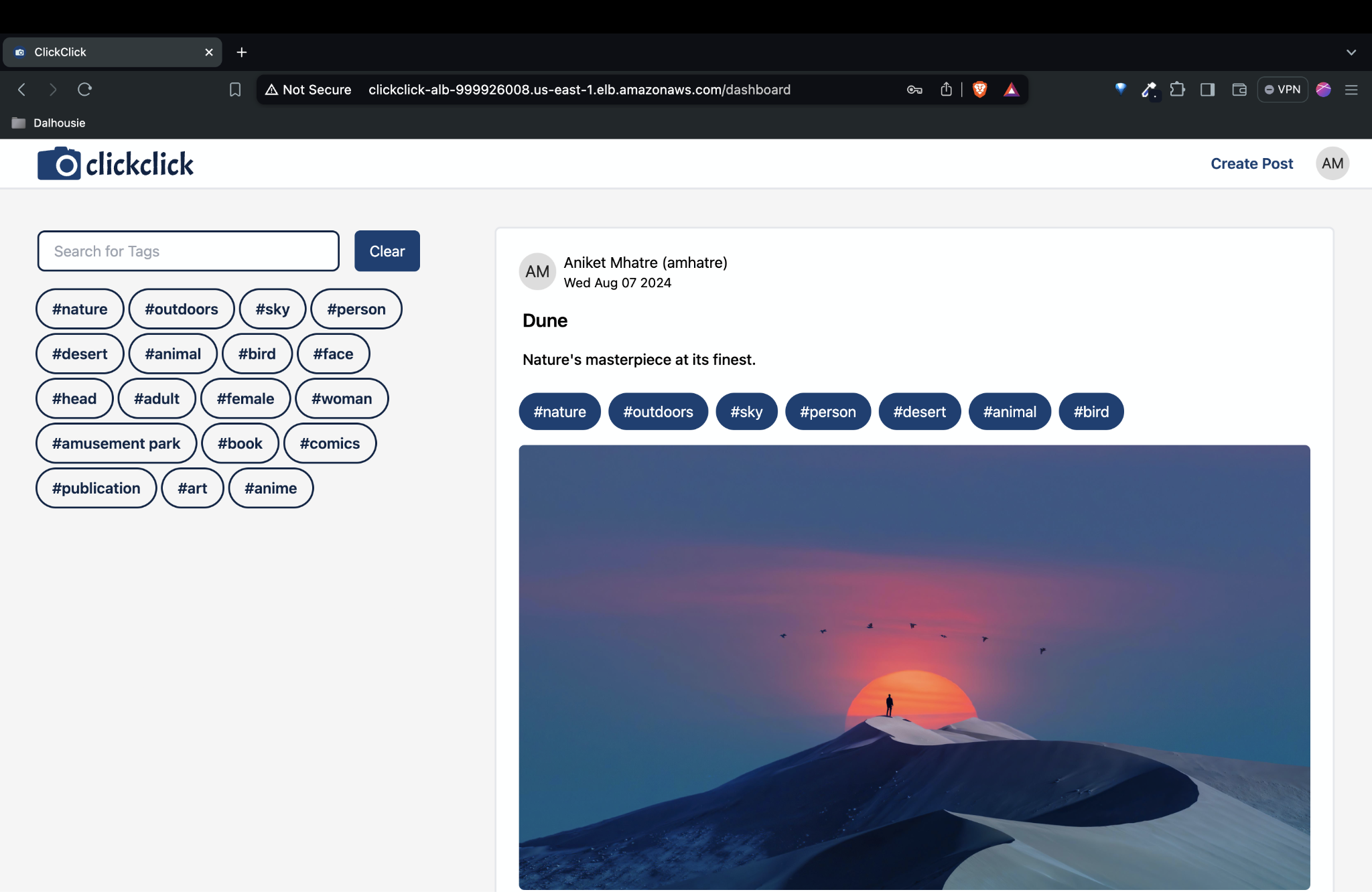
Task: Toggle the browser sidebar panel icon
Action: pos(1207,89)
